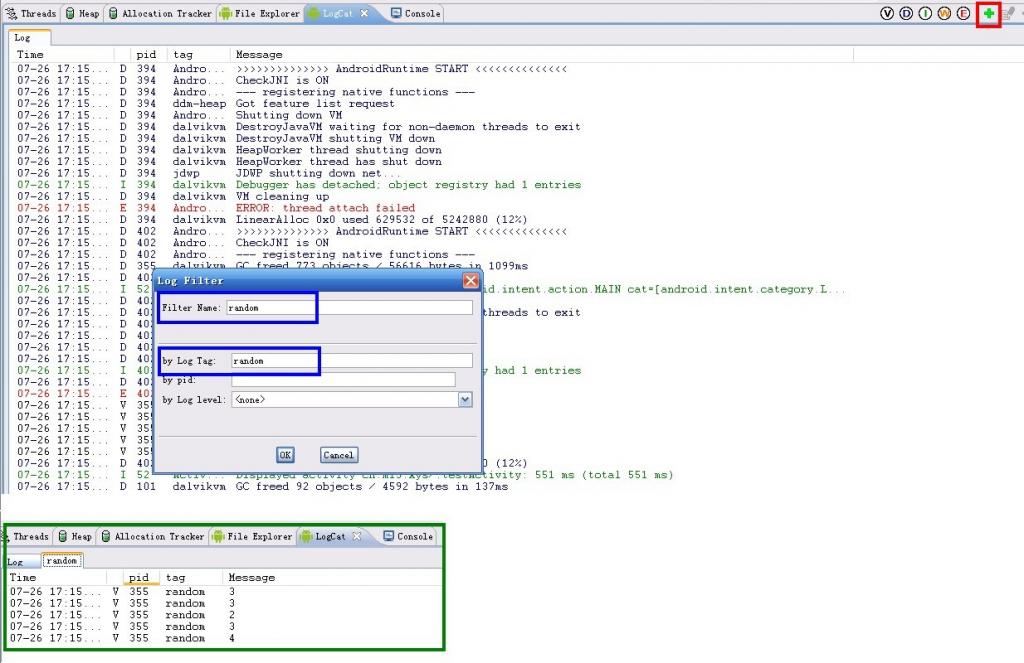Click the green plus add filter icon
The width and height of the screenshot is (1024, 663).
click(989, 14)
